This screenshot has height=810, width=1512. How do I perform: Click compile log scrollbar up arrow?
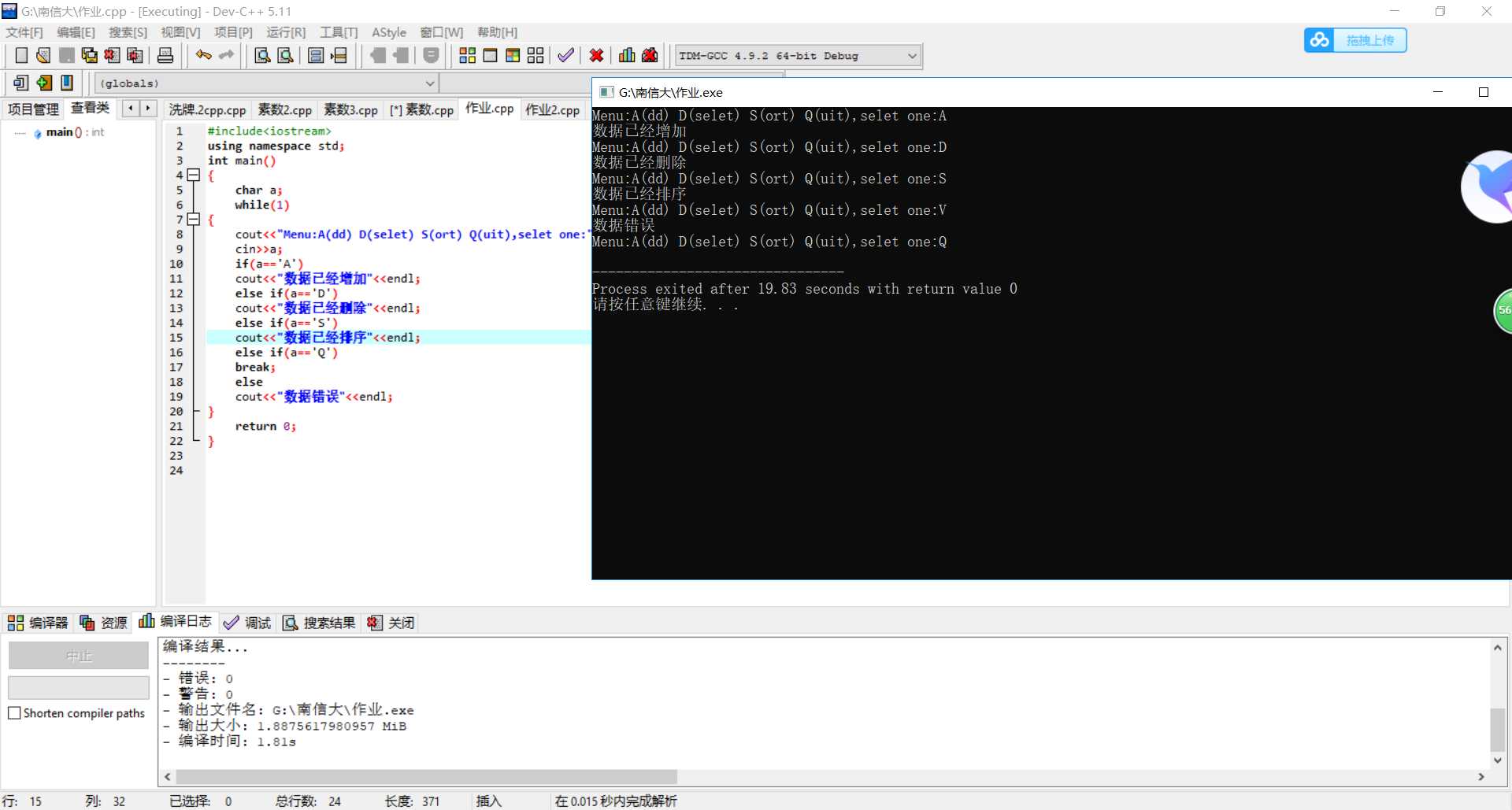1498,647
